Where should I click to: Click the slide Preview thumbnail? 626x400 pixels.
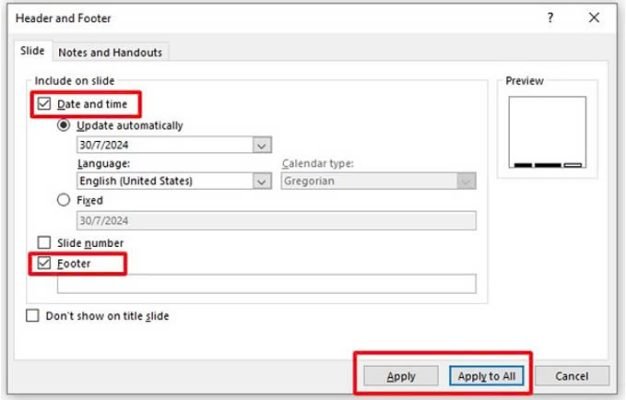[x=547, y=131]
